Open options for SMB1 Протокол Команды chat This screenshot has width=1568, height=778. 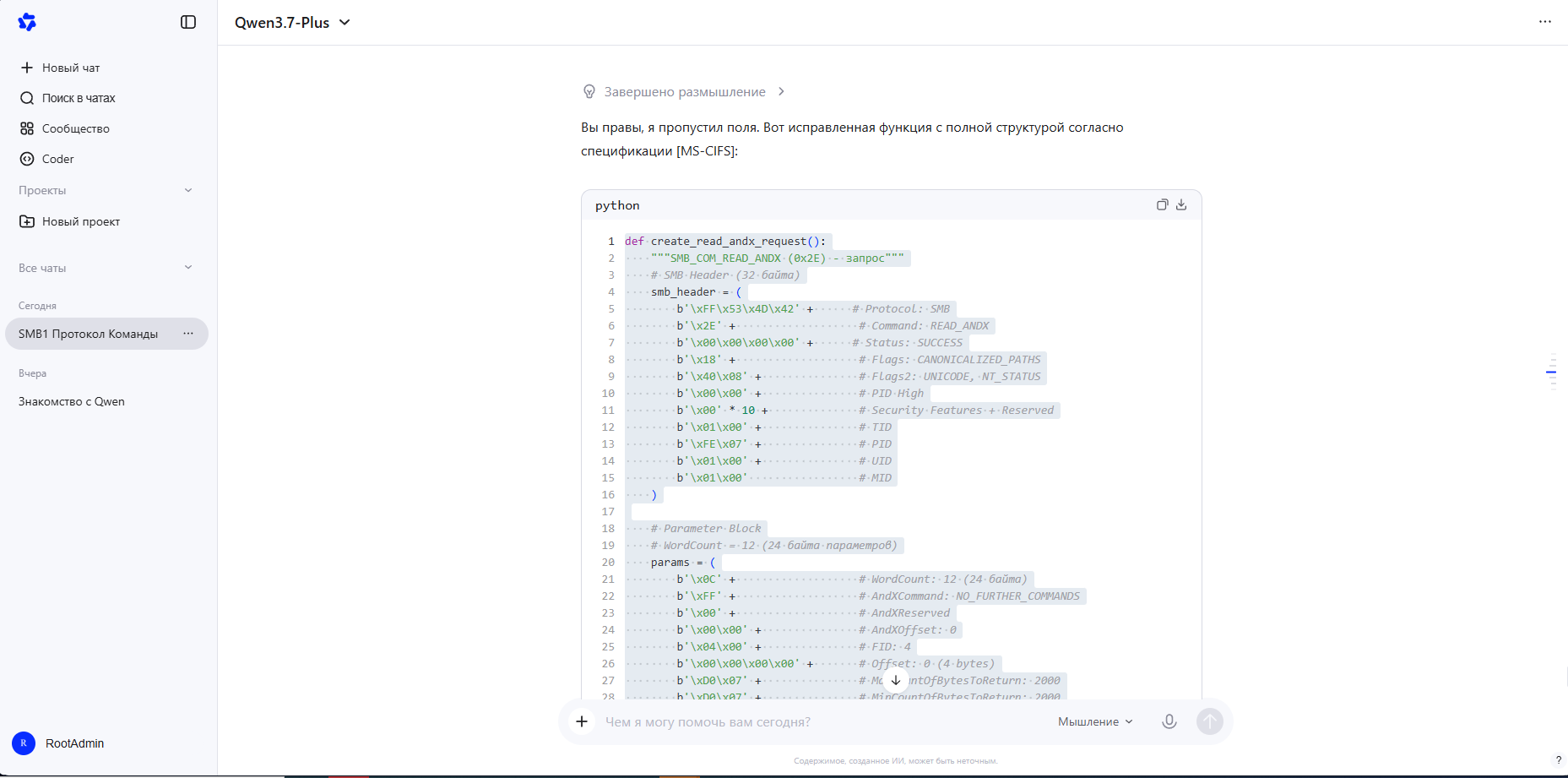(188, 334)
